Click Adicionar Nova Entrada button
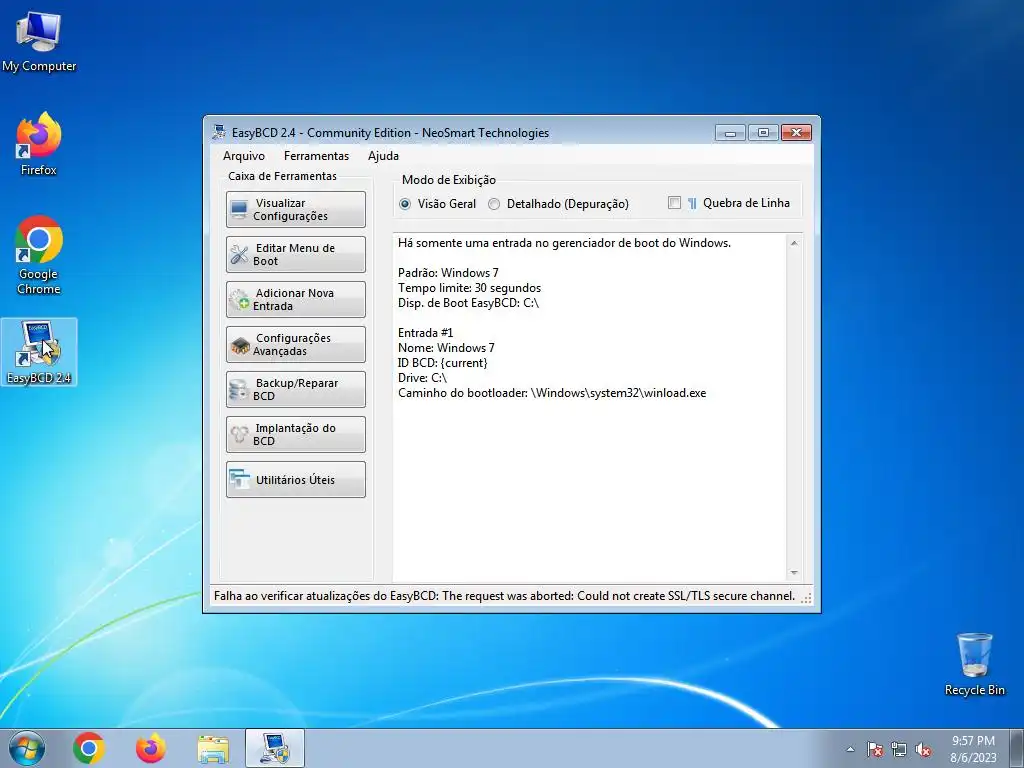Viewport: 1024px width, 768px height. [x=296, y=300]
